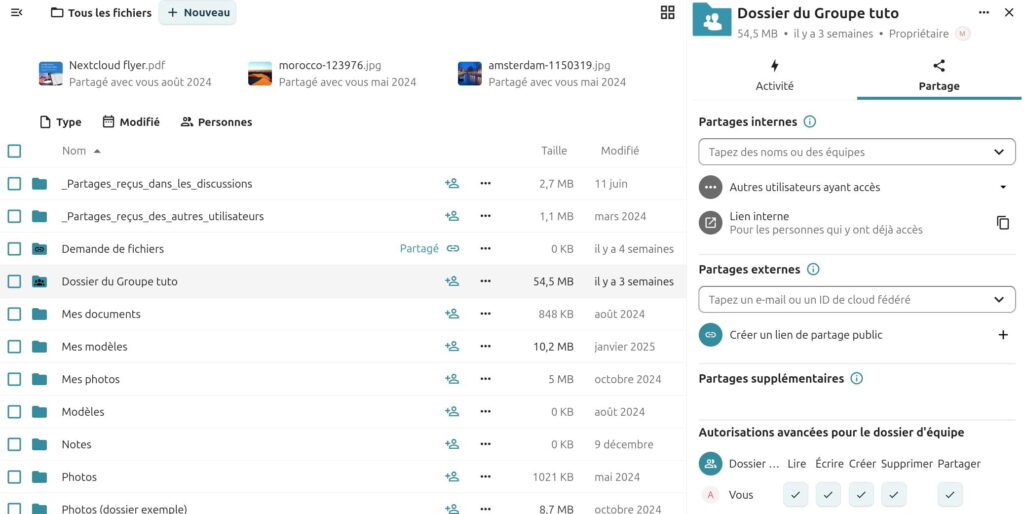Select the Mes documents checkbox
The width and height of the screenshot is (1024, 514).
click(x=14, y=314)
